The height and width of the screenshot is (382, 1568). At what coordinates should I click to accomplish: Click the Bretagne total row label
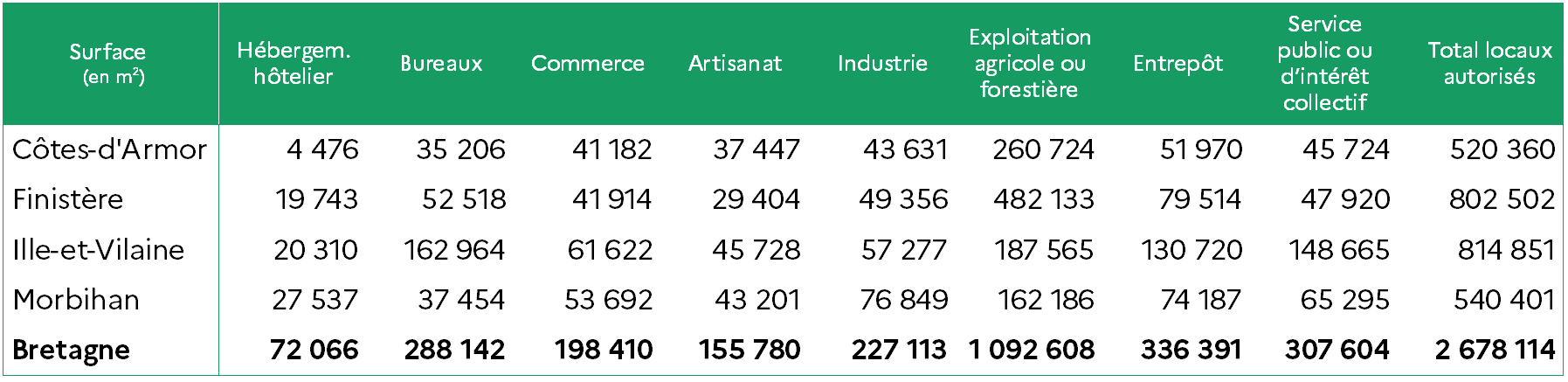click(x=72, y=351)
